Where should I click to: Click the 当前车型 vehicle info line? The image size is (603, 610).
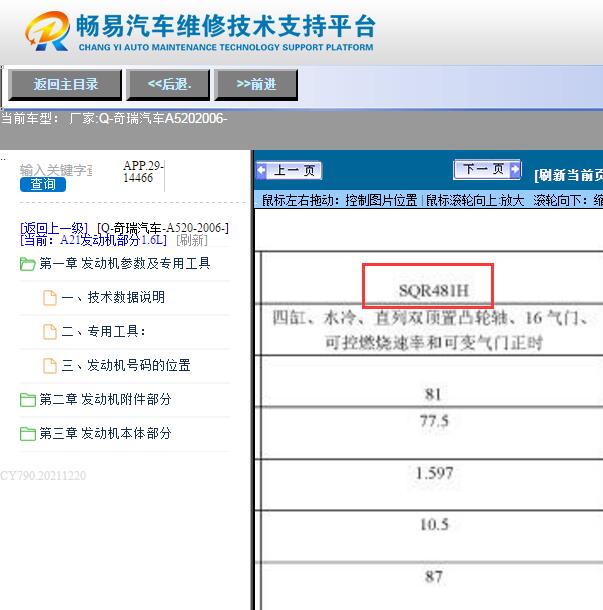(x=114, y=118)
